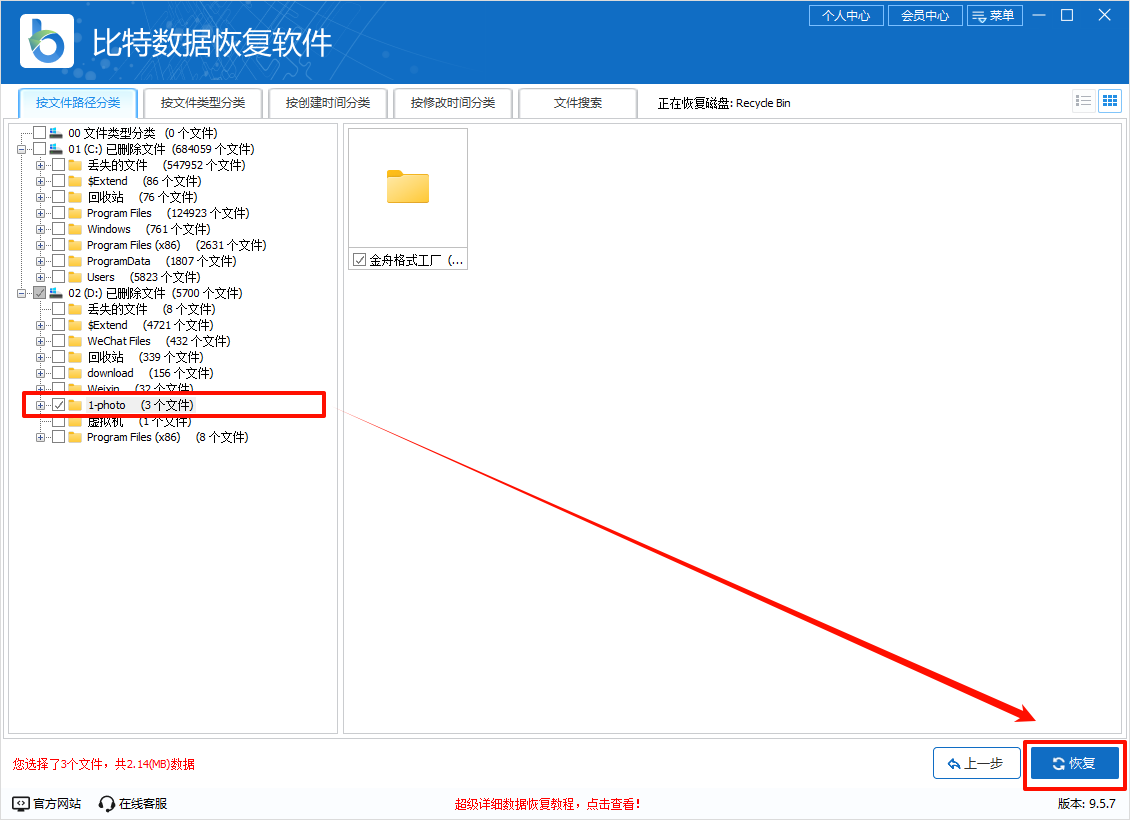Open the 文件搜索 tab

click(x=577, y=103)
